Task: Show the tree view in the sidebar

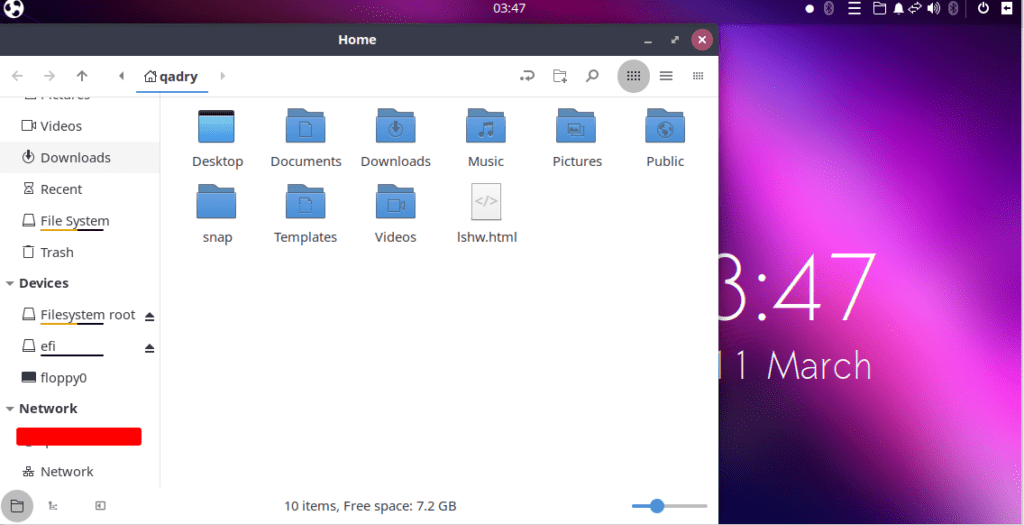Action: [53, 505]
